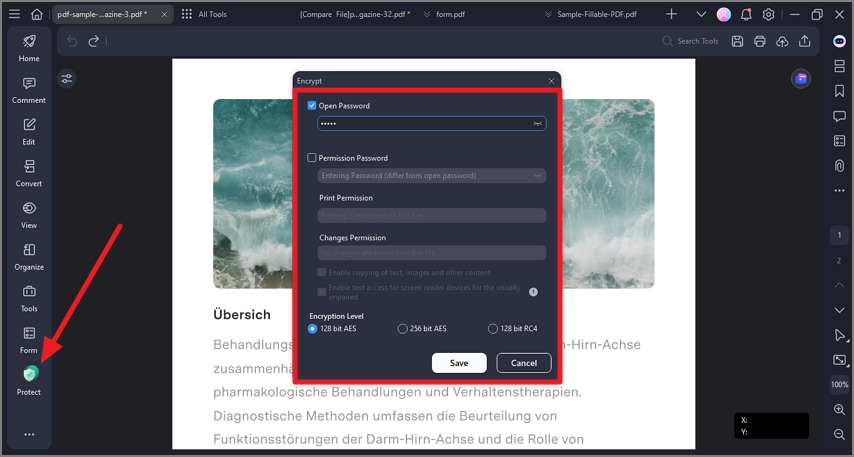Open the properties settings slider icon

coord(67,79)
